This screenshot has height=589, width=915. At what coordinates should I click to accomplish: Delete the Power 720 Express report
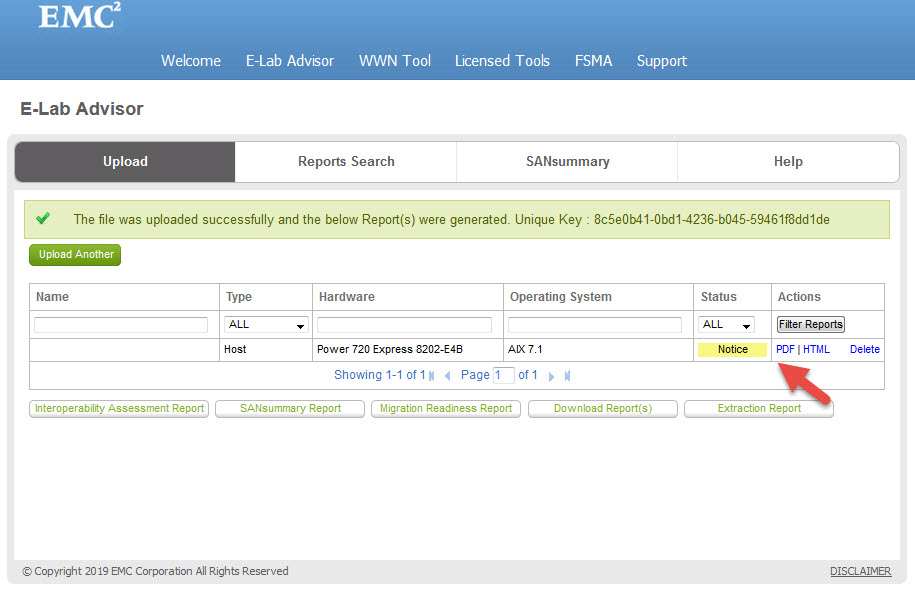(x=864, y=349)
